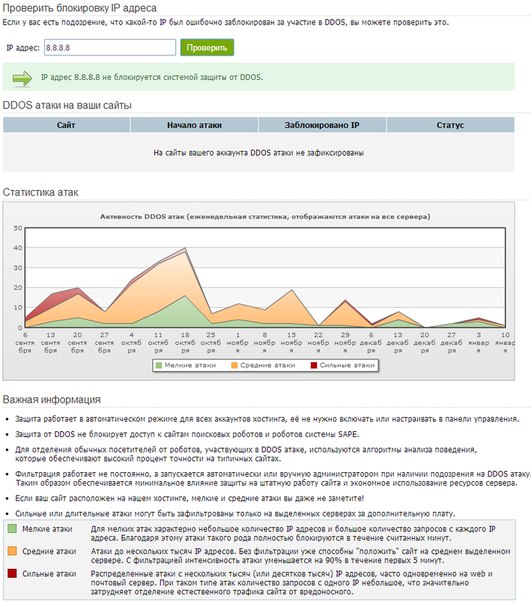Select the Начало атаки column header
Screen dimensions: 531x604
point(194,125)
